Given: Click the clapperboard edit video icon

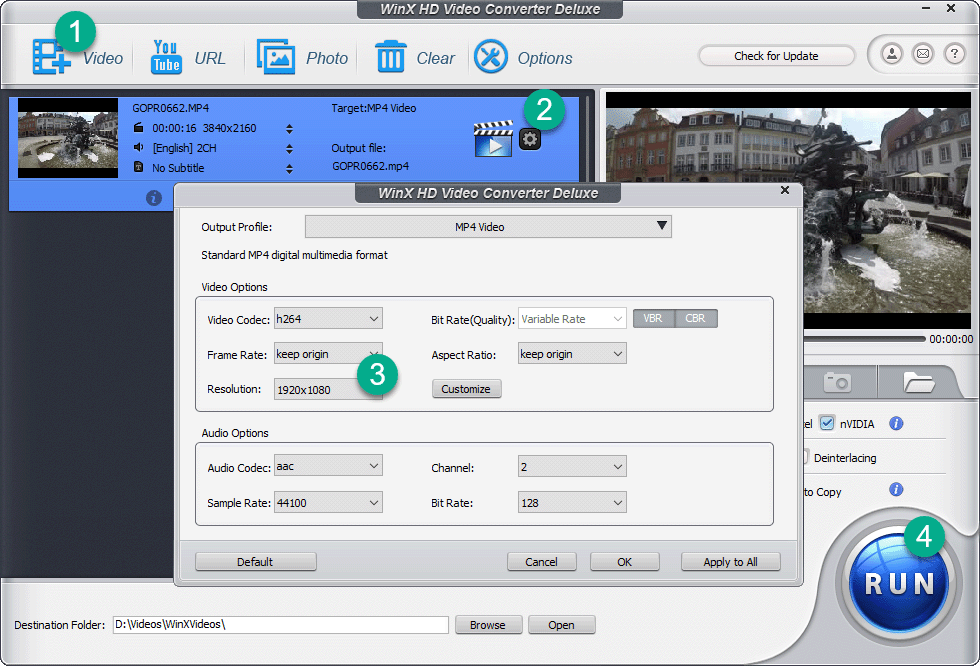Looking at the screenshot, I should (x=493, y=139).
